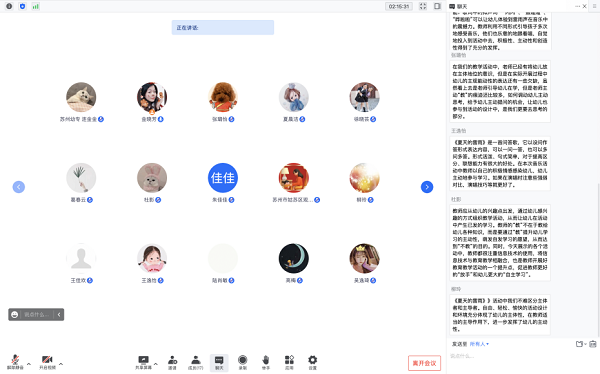Raise hand using the hand icon
Viewport: 600px width, 374px height.
pos(266,362)
